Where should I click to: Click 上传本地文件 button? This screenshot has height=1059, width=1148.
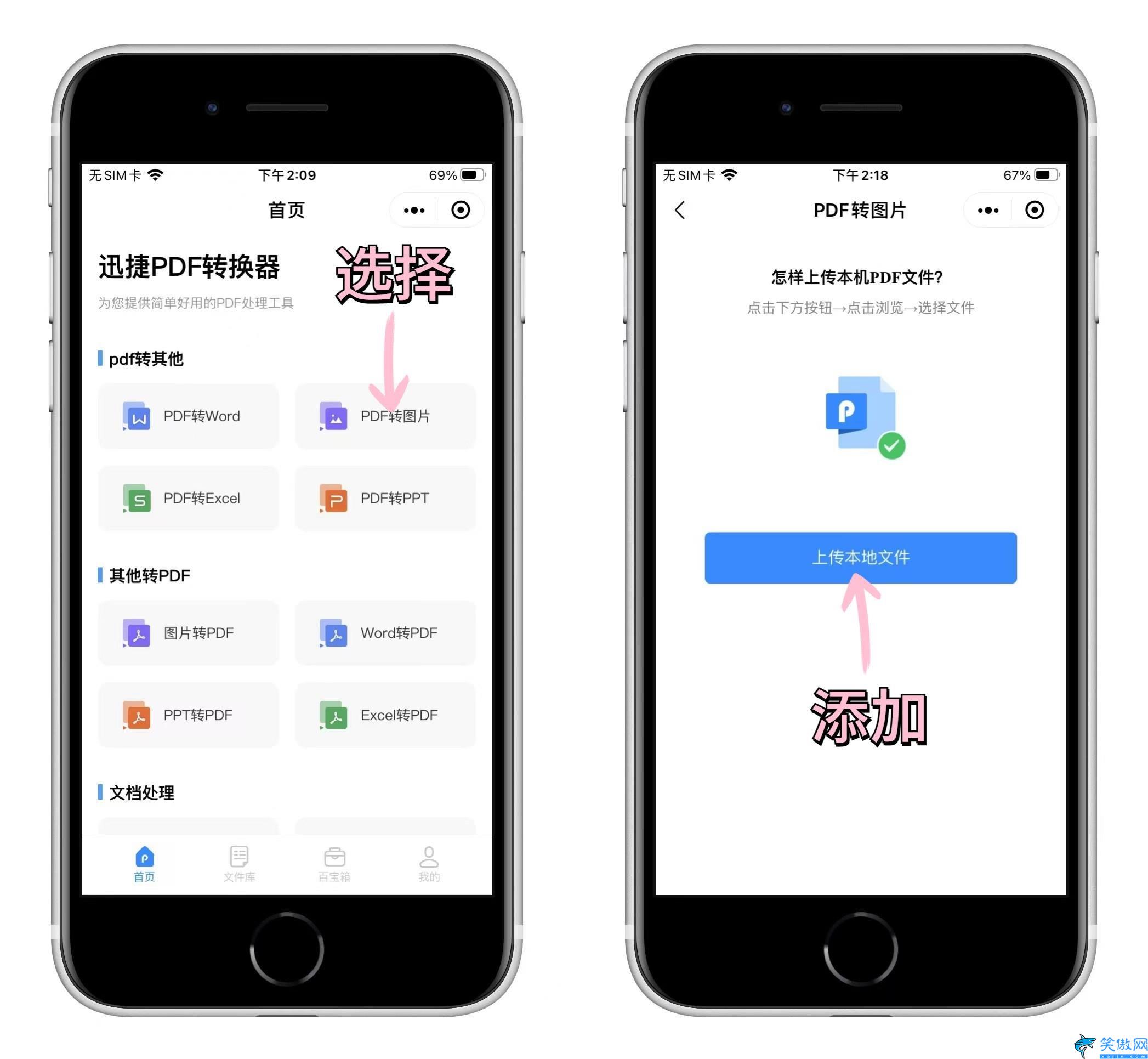[859, 530]
